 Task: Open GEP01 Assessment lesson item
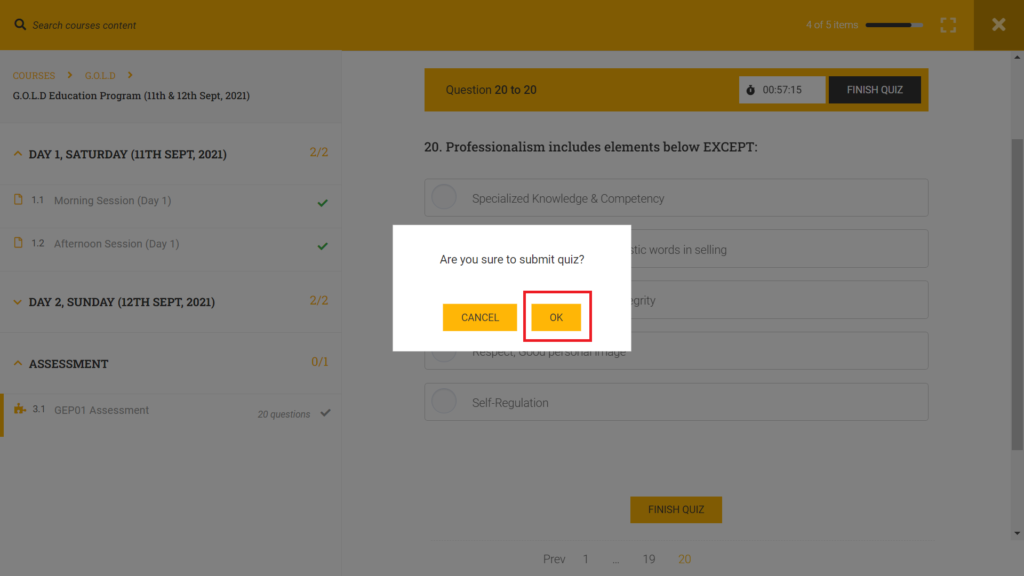[x=101, y=410]
